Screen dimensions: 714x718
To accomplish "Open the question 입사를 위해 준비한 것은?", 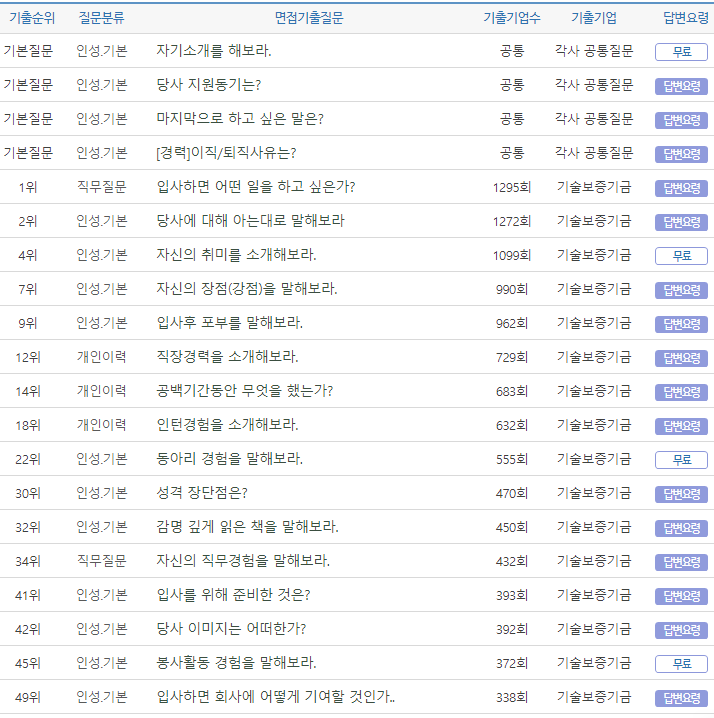I will click(x=233, y=595).
